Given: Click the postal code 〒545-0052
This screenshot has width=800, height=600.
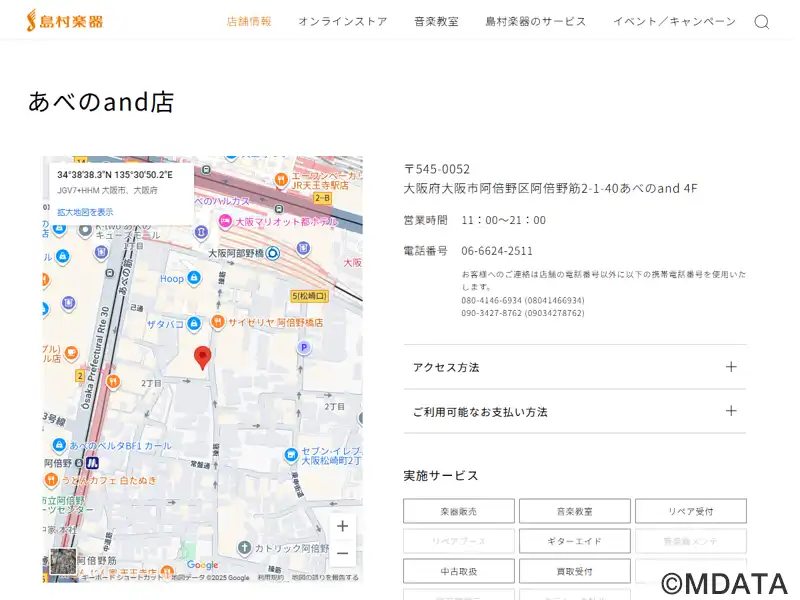Looking at the screenshot, I should pos(437,169).
